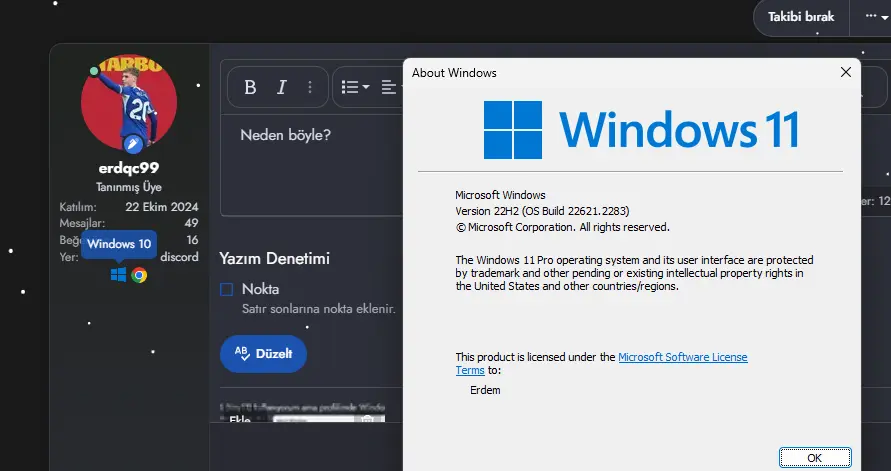
Task: Enable the Nokta checkbox
Action: 226,290
